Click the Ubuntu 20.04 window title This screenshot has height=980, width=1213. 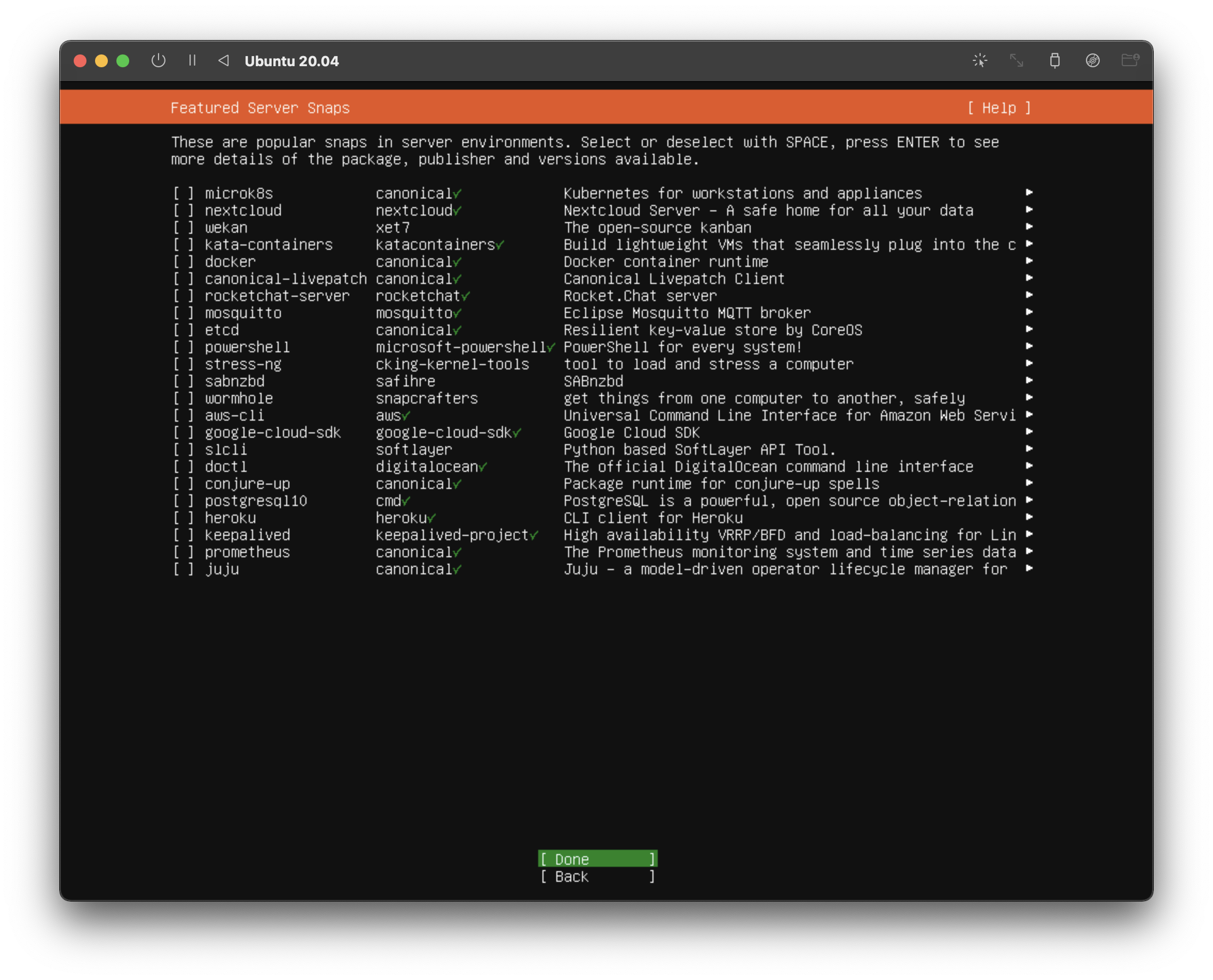[292, 61]
